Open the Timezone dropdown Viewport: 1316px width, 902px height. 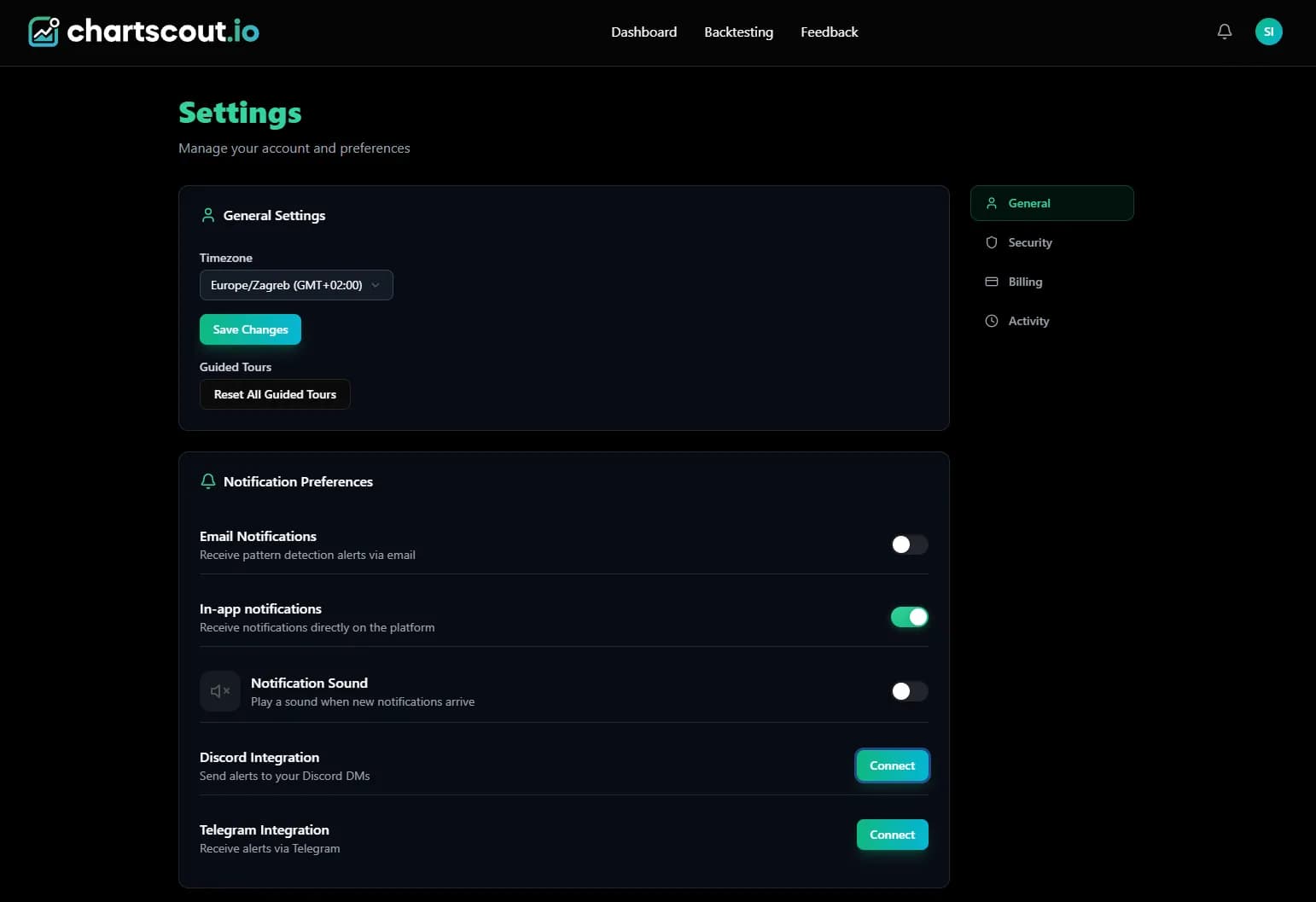(x=296, y=285)
